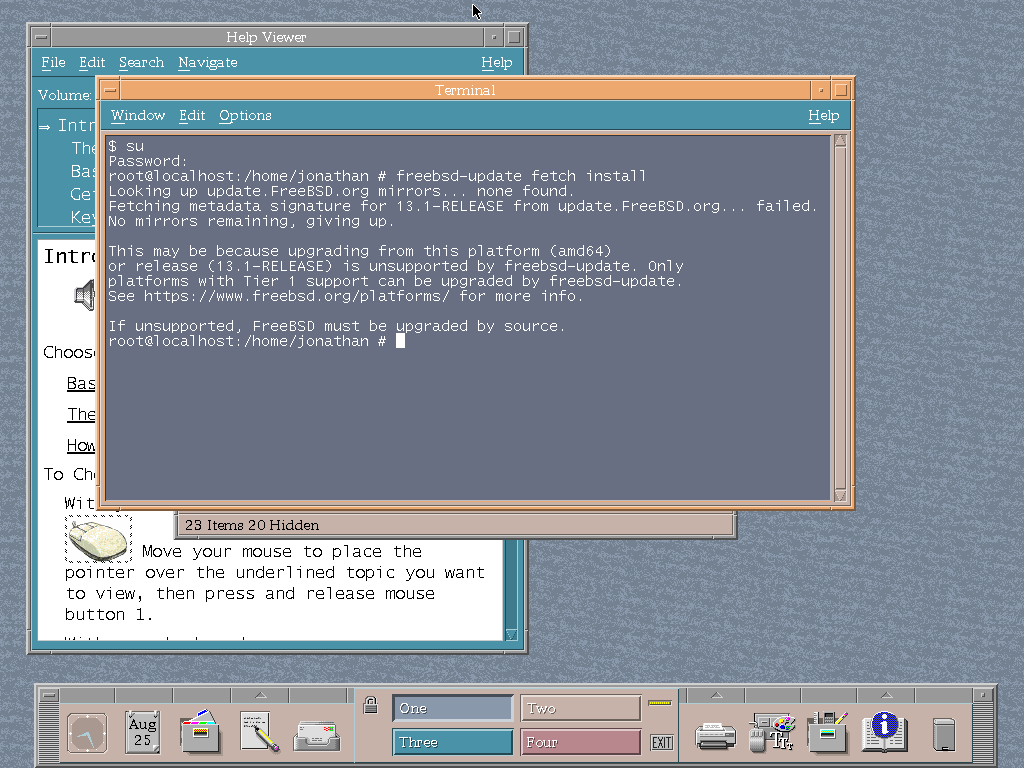The width and height of the screenshot is (1024, 768).
Task: Launch the Text Editor notepad icon
Action: (259, 733)
